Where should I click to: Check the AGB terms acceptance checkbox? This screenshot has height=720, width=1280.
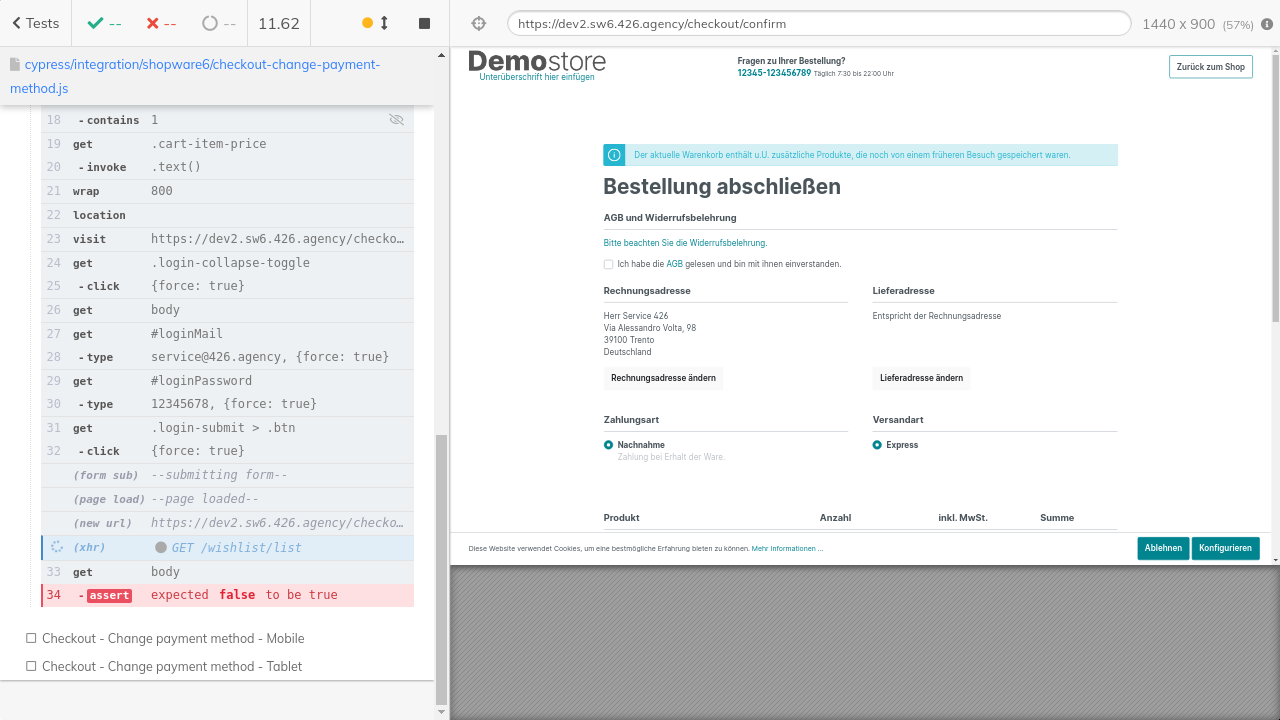[x=608, y=264]
